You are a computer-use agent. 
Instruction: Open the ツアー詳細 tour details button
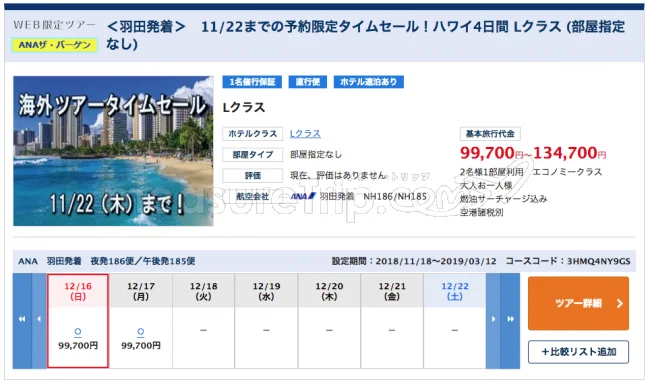[x=578, y=303]
